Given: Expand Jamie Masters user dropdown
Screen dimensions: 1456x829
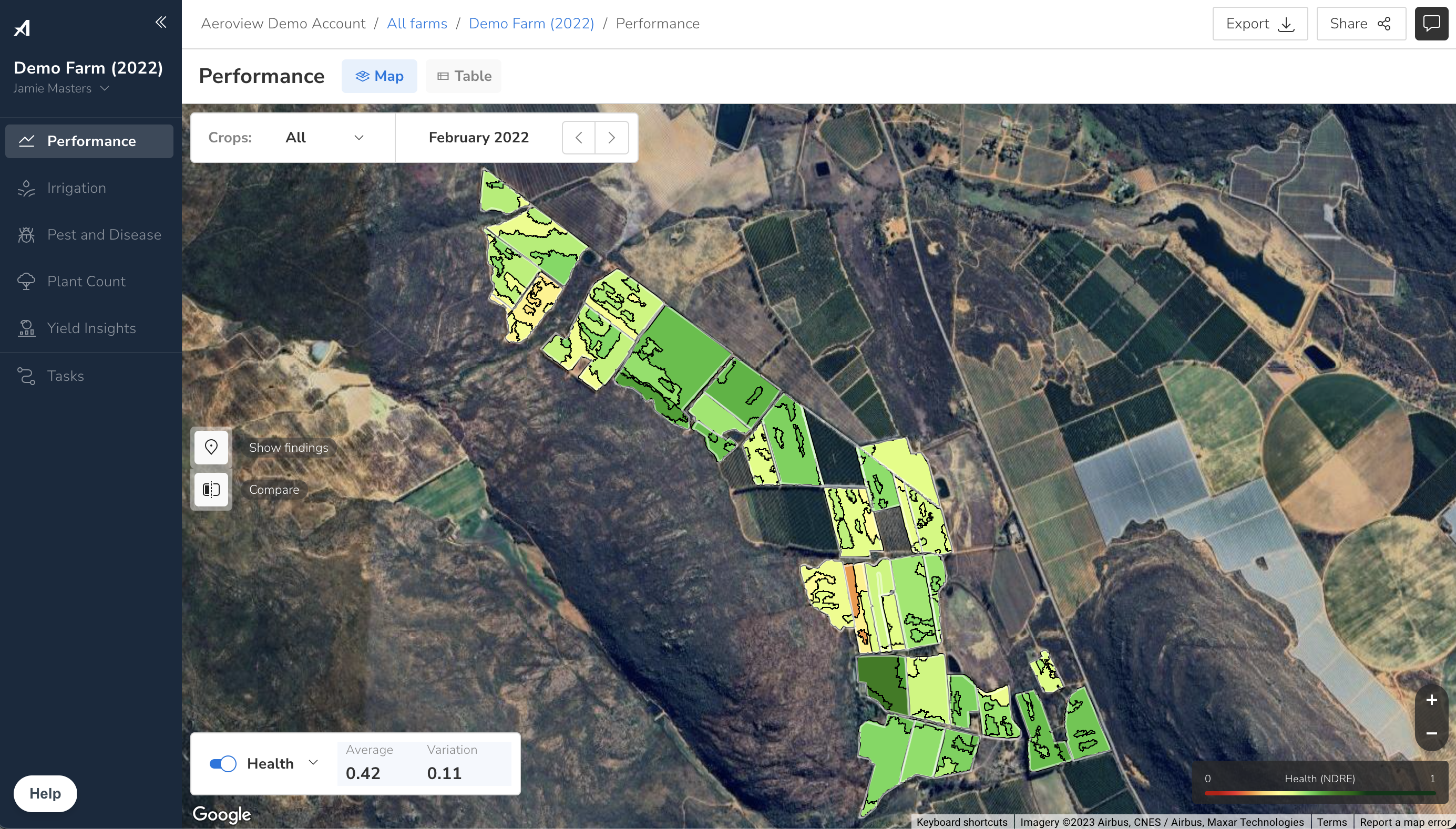Looking at the screenshot, I should click(61, 88).
